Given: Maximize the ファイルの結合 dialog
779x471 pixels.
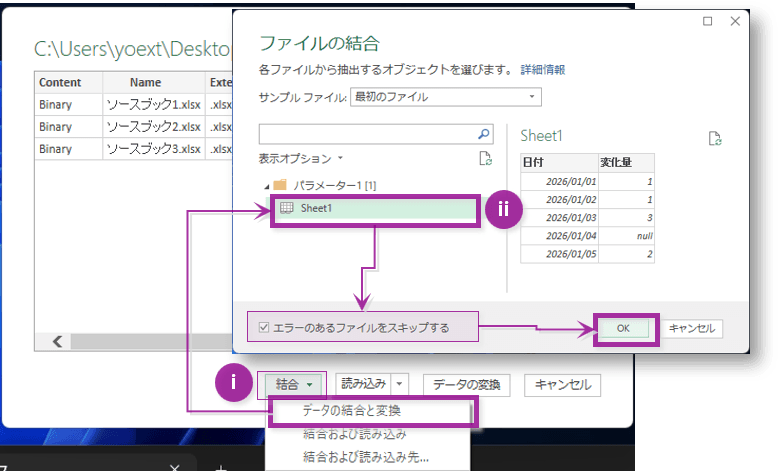Looking at the screenshot, I should (707, 21).
